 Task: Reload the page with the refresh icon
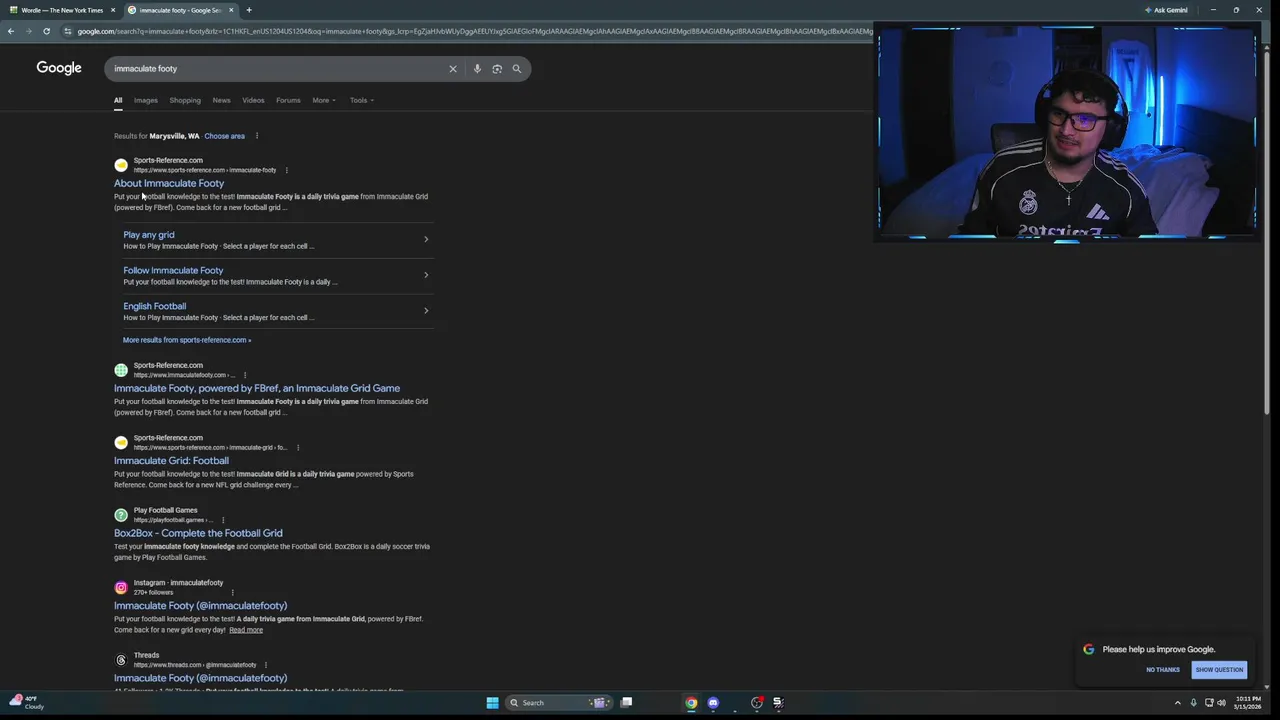46,31
